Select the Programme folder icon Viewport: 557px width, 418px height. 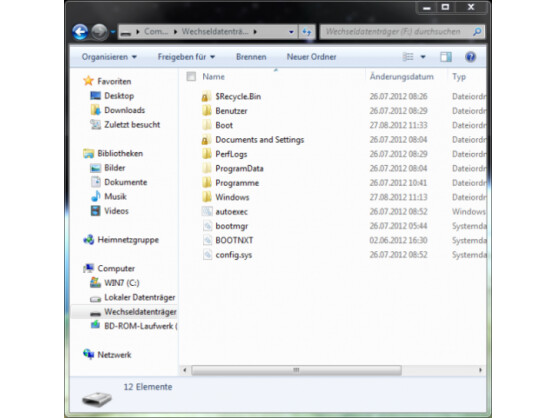click(206, 183)
